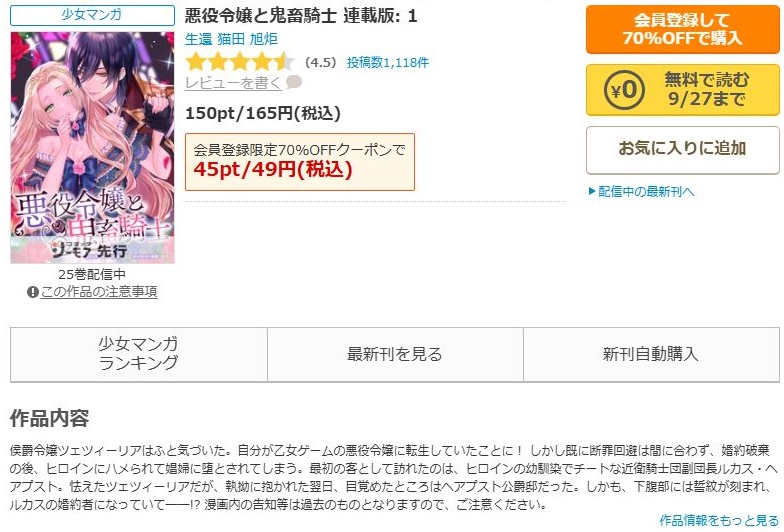
Task: Click レビューを書く link
Action: click(234, 82)
